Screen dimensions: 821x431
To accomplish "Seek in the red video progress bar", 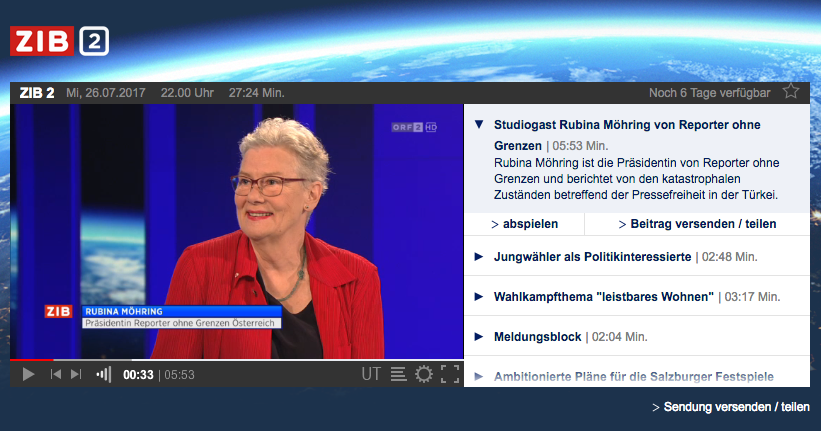I will (x=237, y=360).
